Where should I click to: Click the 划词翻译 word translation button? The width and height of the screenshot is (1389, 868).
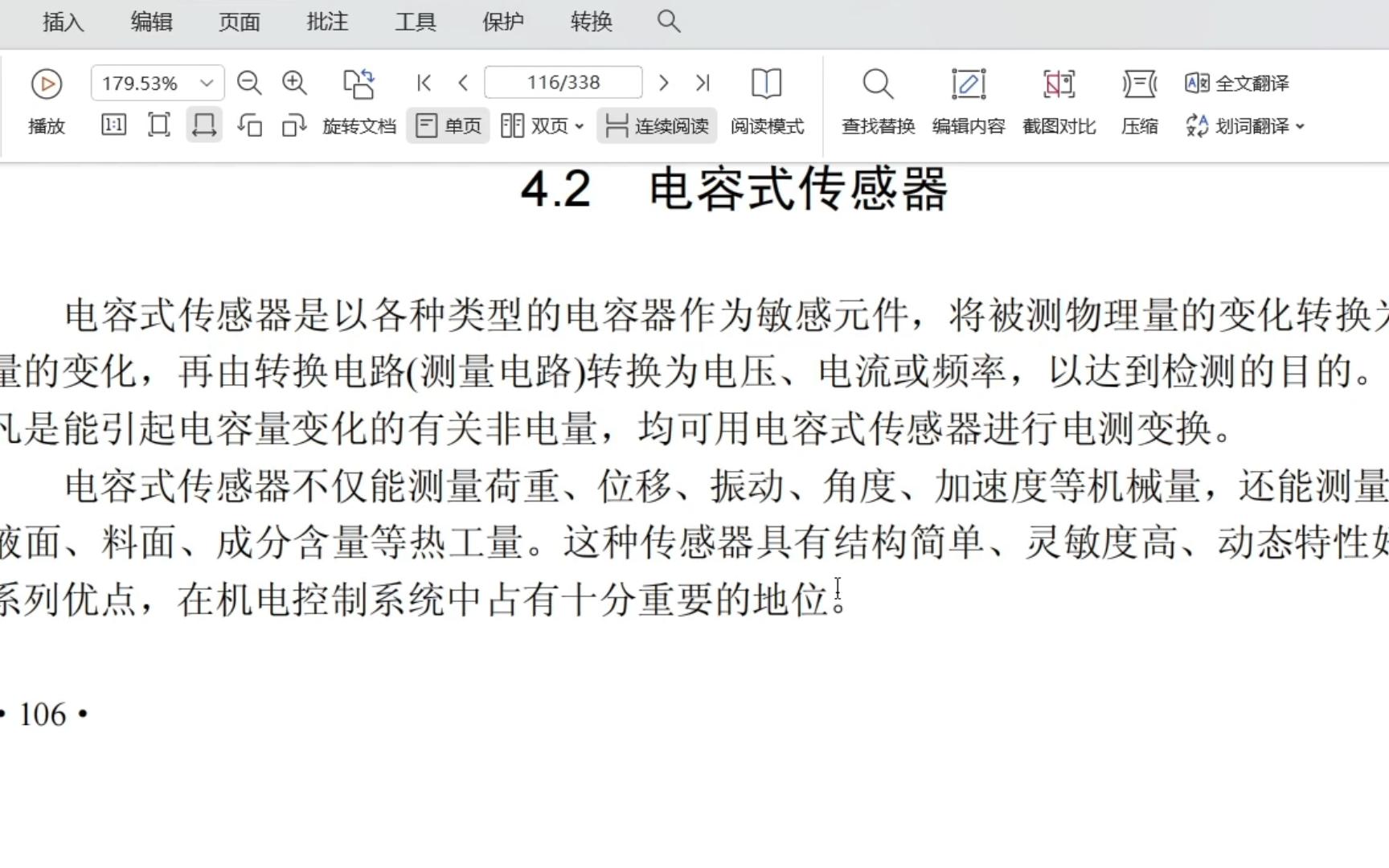(x=1237, y=126)
